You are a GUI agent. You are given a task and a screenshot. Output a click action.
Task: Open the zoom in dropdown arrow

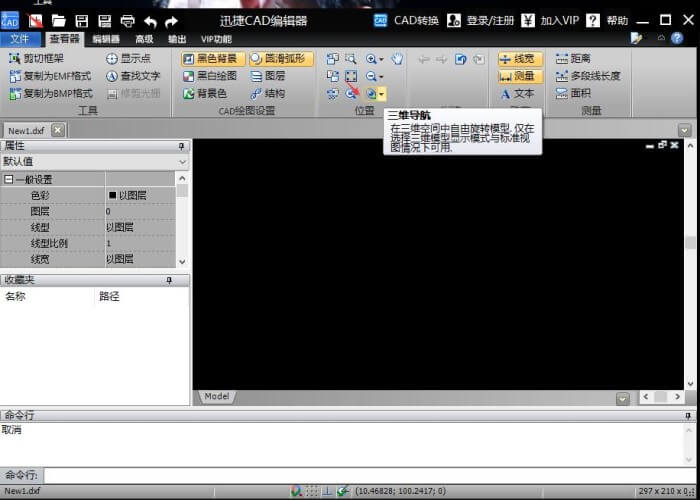381,59
